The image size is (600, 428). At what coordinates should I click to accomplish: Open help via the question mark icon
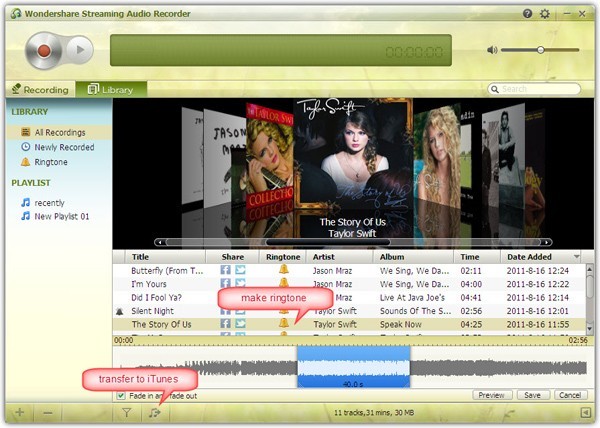[527, 14]
